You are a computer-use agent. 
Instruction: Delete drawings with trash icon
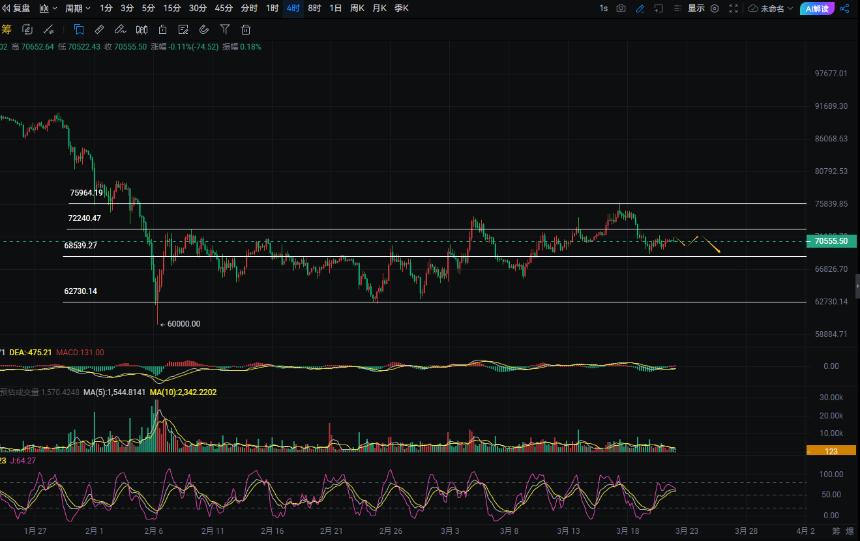[x=246, y=30]
